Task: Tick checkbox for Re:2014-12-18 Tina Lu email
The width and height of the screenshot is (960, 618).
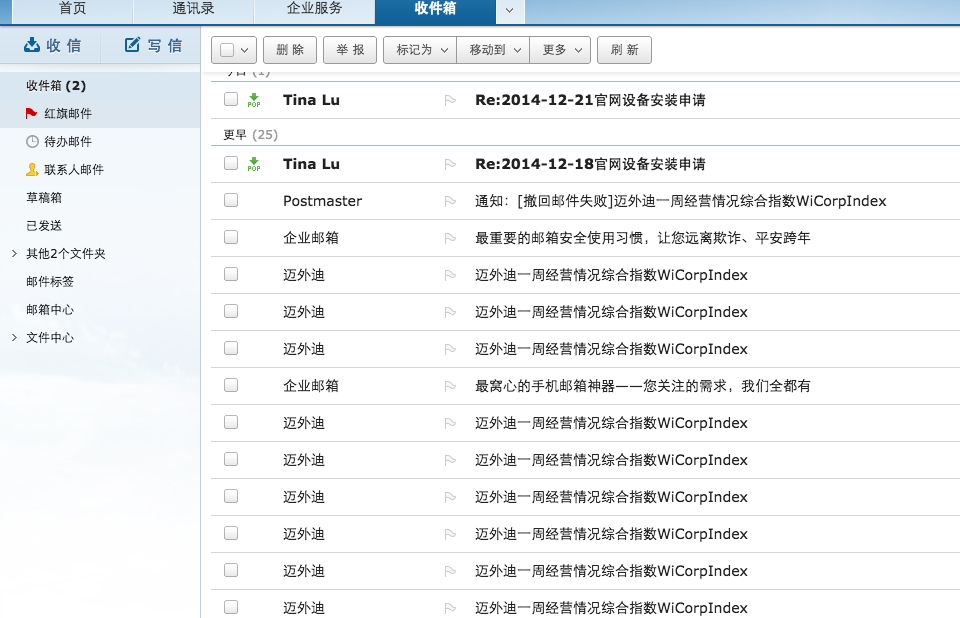Action: pyautogui.click(x=231, y=163)
